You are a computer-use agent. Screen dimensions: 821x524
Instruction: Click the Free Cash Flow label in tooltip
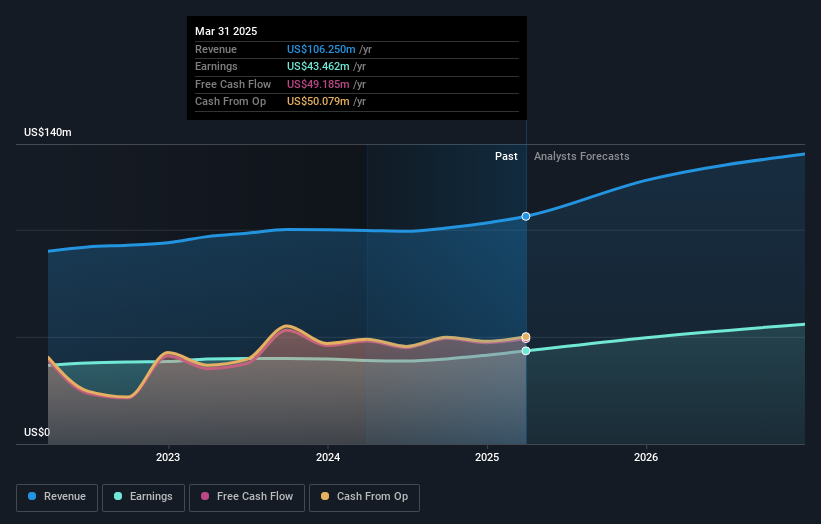click(233, 84)
